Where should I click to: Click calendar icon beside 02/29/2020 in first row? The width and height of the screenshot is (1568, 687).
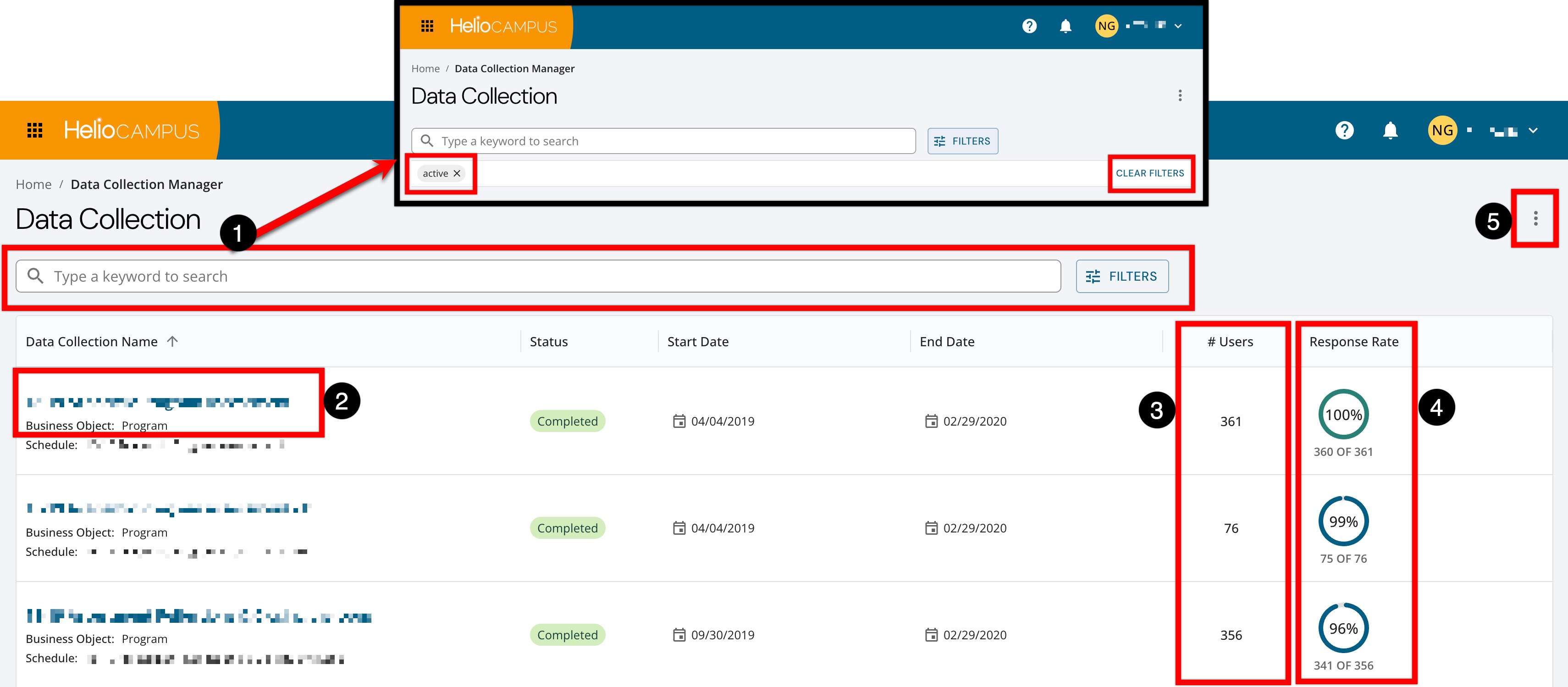931,421
